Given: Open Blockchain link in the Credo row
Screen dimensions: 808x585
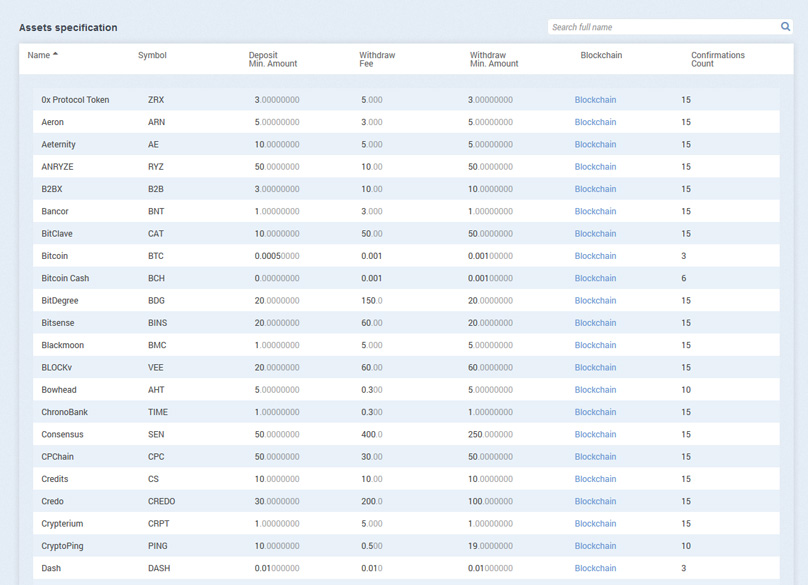Looking at the screenshot, I should pos(595,502).
